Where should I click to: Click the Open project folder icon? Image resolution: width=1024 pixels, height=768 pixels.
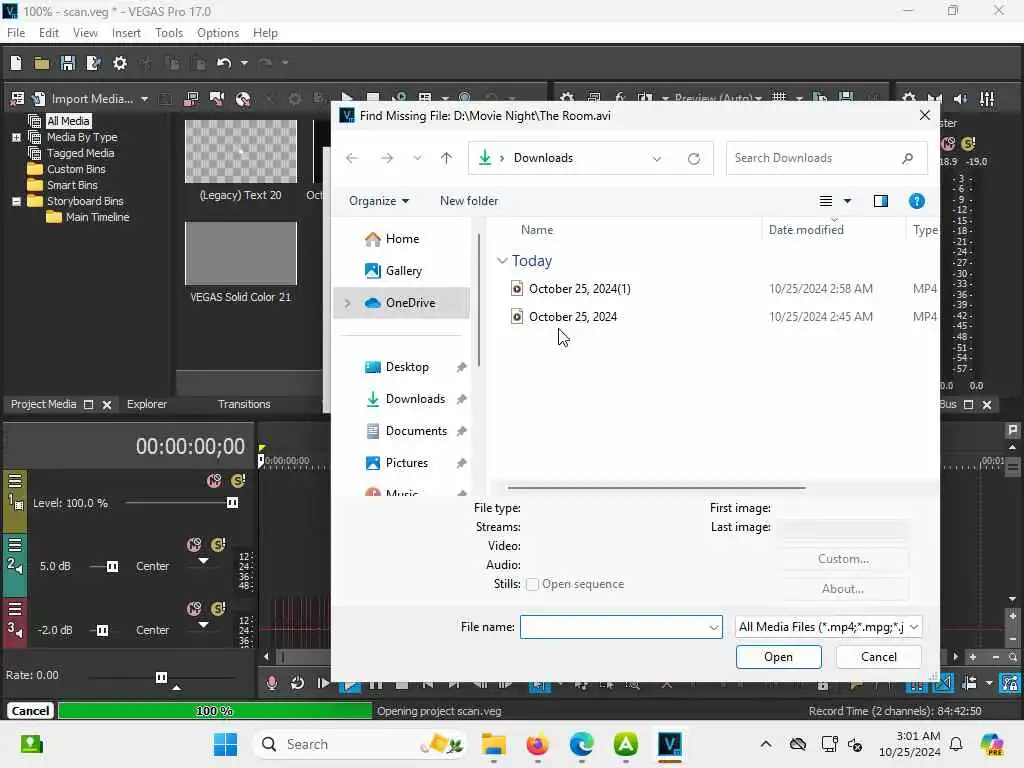(42, 63)
